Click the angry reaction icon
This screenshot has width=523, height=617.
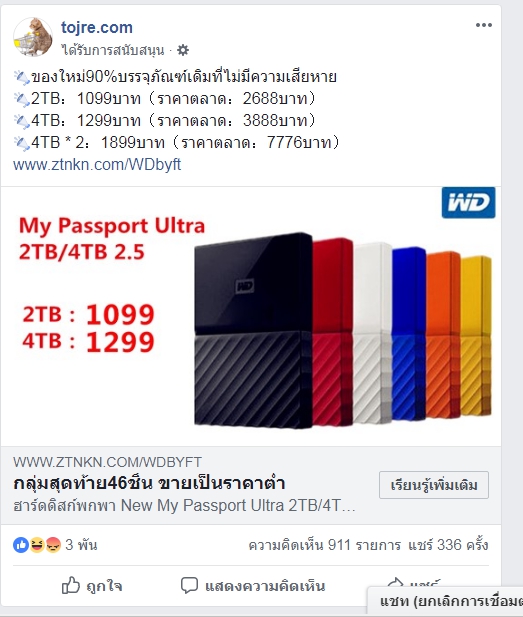click(53, 545)
